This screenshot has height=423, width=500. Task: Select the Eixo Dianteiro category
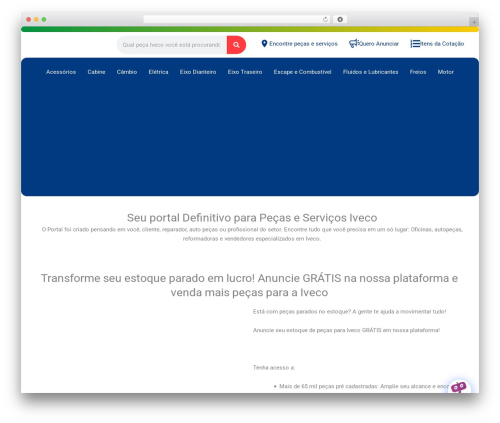198,72
